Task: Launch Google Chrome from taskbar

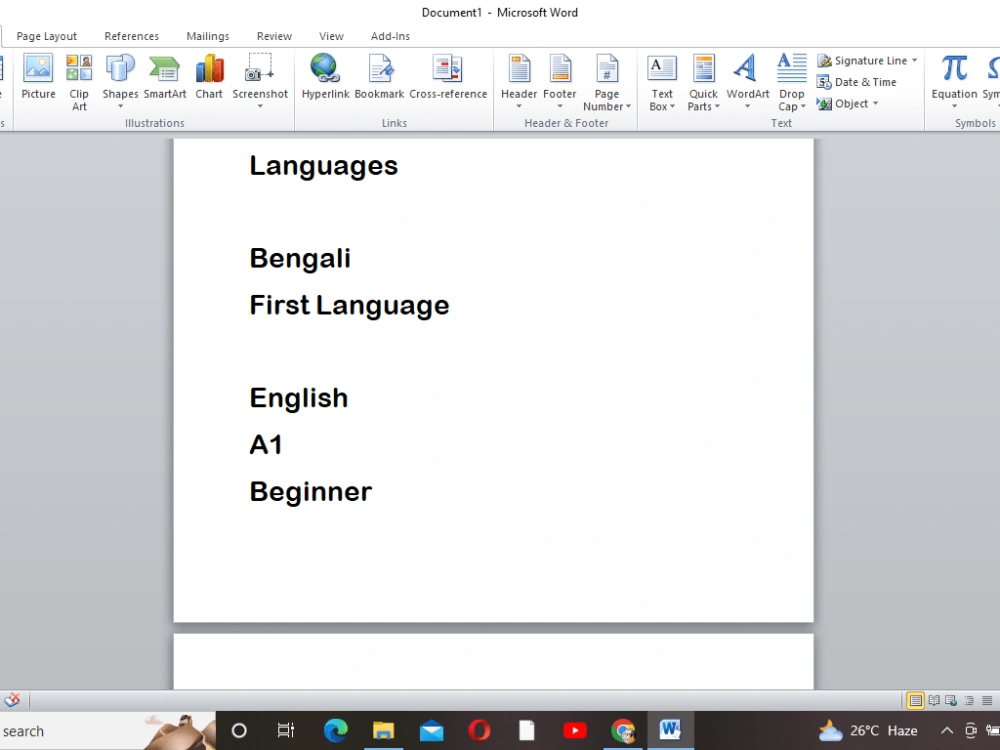Action: pyautogui.click(x=623, y=731)
